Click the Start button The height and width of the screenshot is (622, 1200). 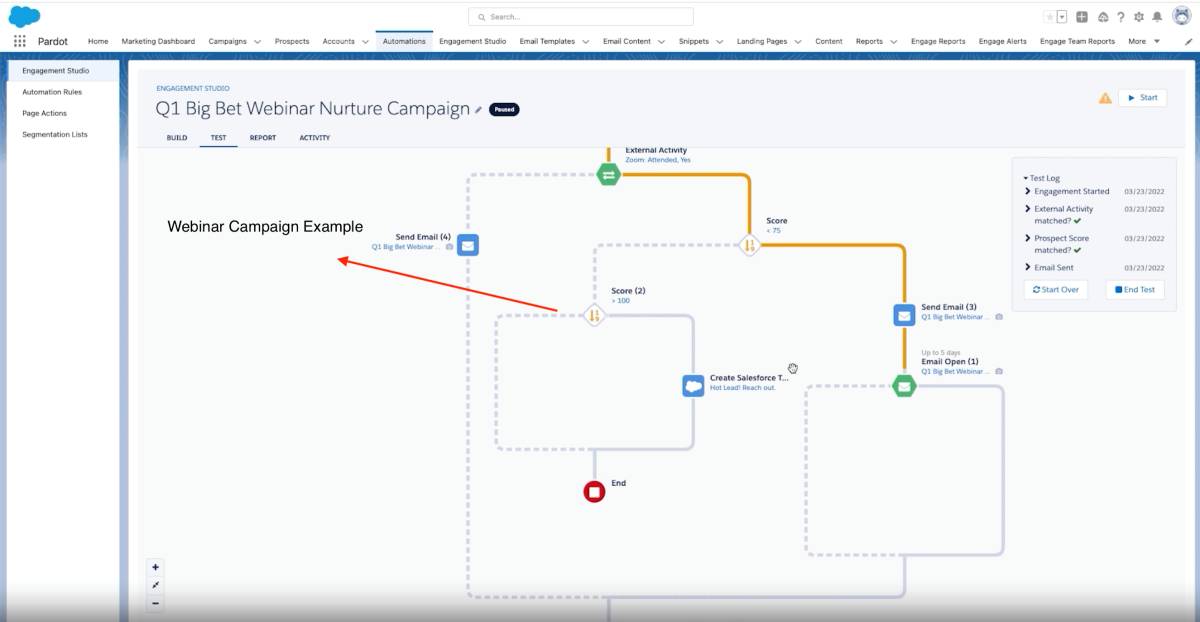click(1142, 98)
